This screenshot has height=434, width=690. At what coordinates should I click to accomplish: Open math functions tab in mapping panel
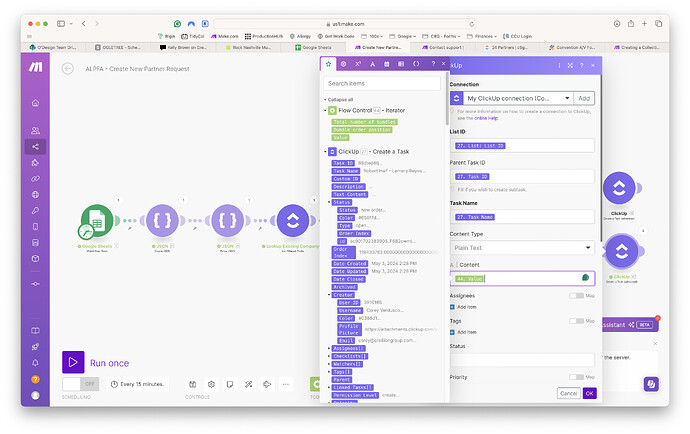[358, 64]
